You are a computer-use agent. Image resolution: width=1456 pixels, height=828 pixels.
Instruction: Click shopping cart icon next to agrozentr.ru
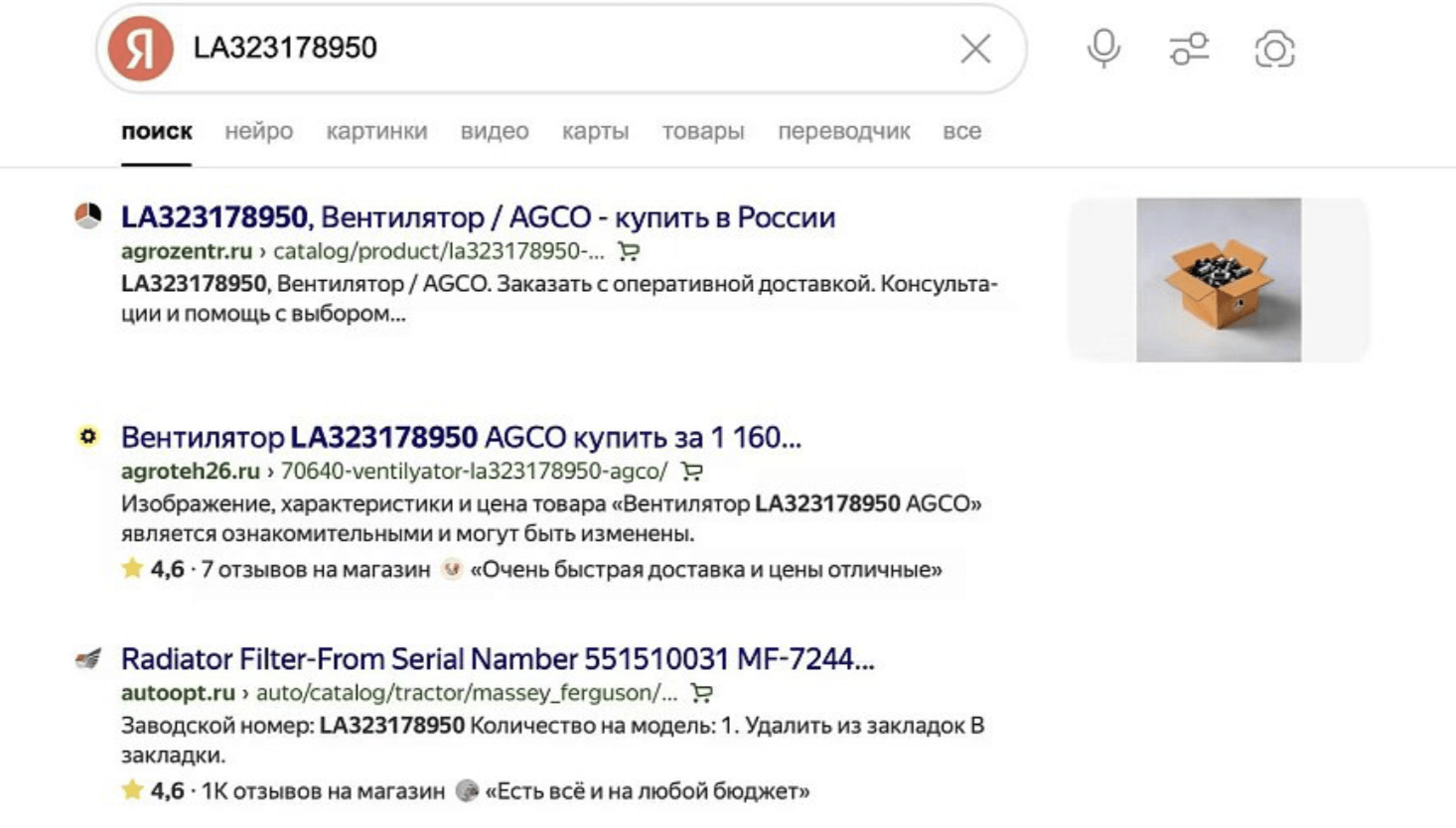[x=628, y=252]
